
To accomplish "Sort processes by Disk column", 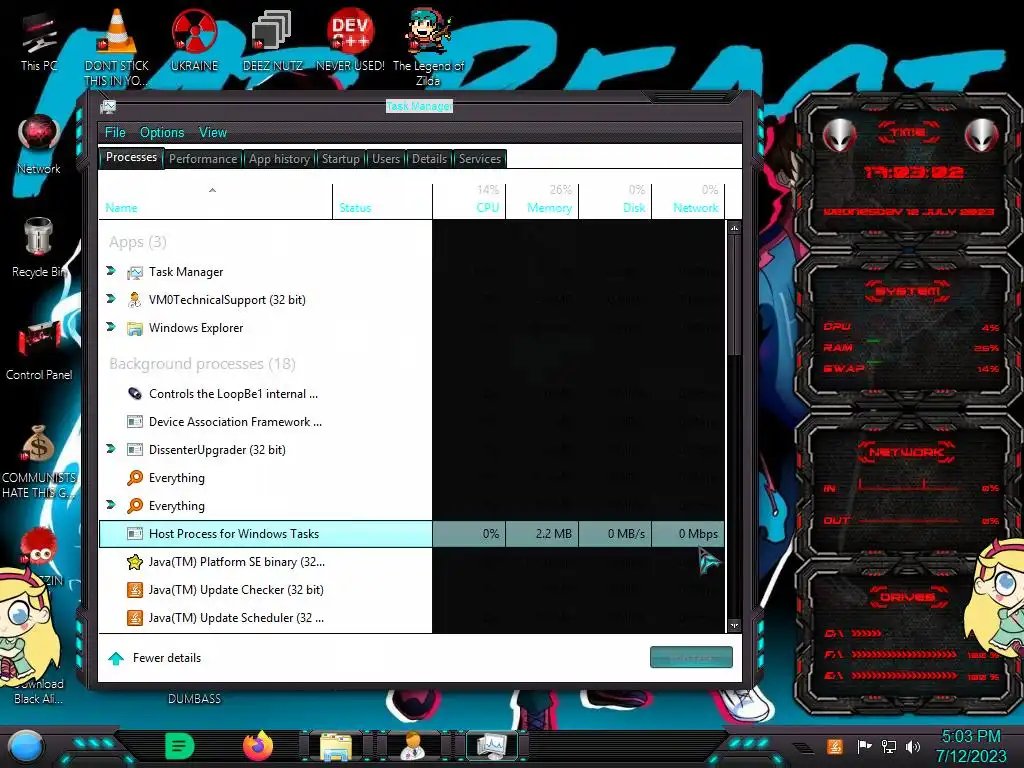I will (615, 200).
